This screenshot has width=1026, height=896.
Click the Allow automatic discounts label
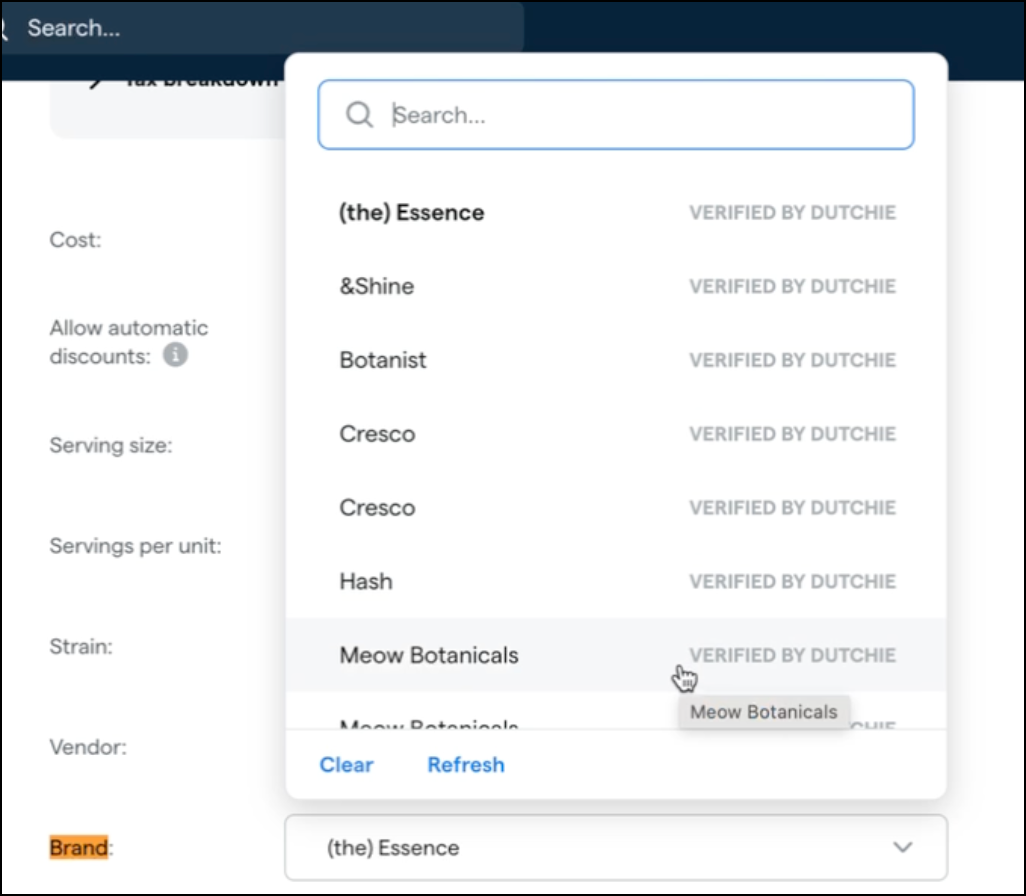129,342
